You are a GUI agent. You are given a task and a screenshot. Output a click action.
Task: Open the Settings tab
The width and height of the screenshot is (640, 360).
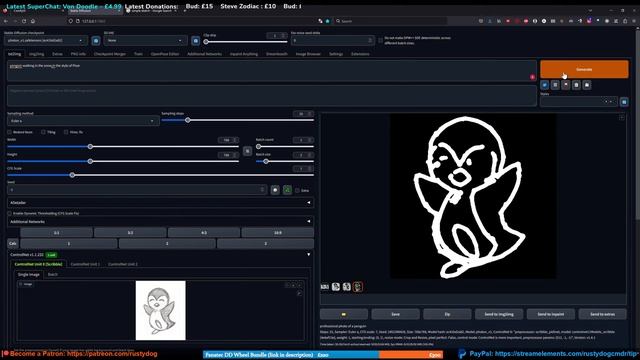tap(336, 54)
